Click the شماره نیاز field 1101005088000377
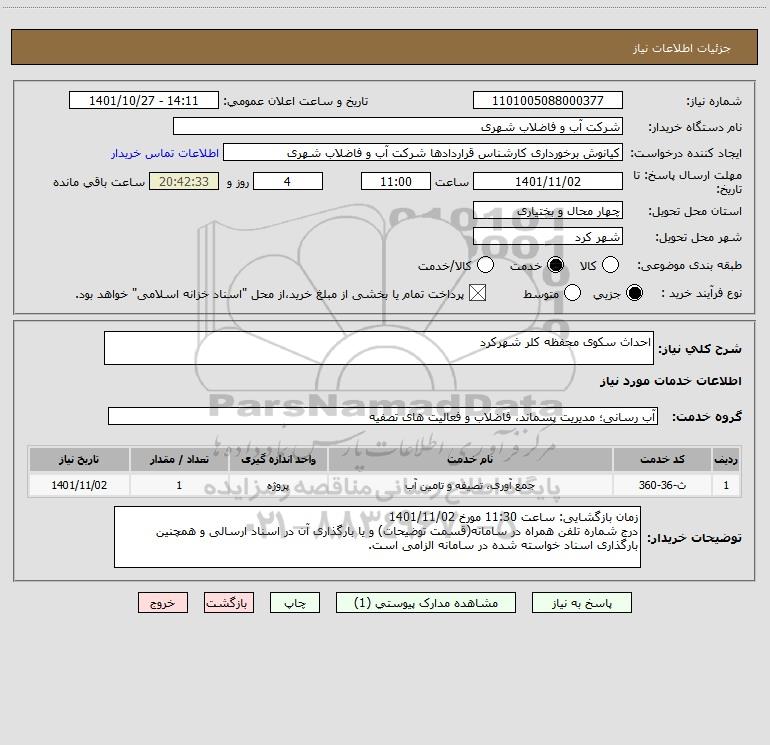The image size is (770, 745). [548, 100]
